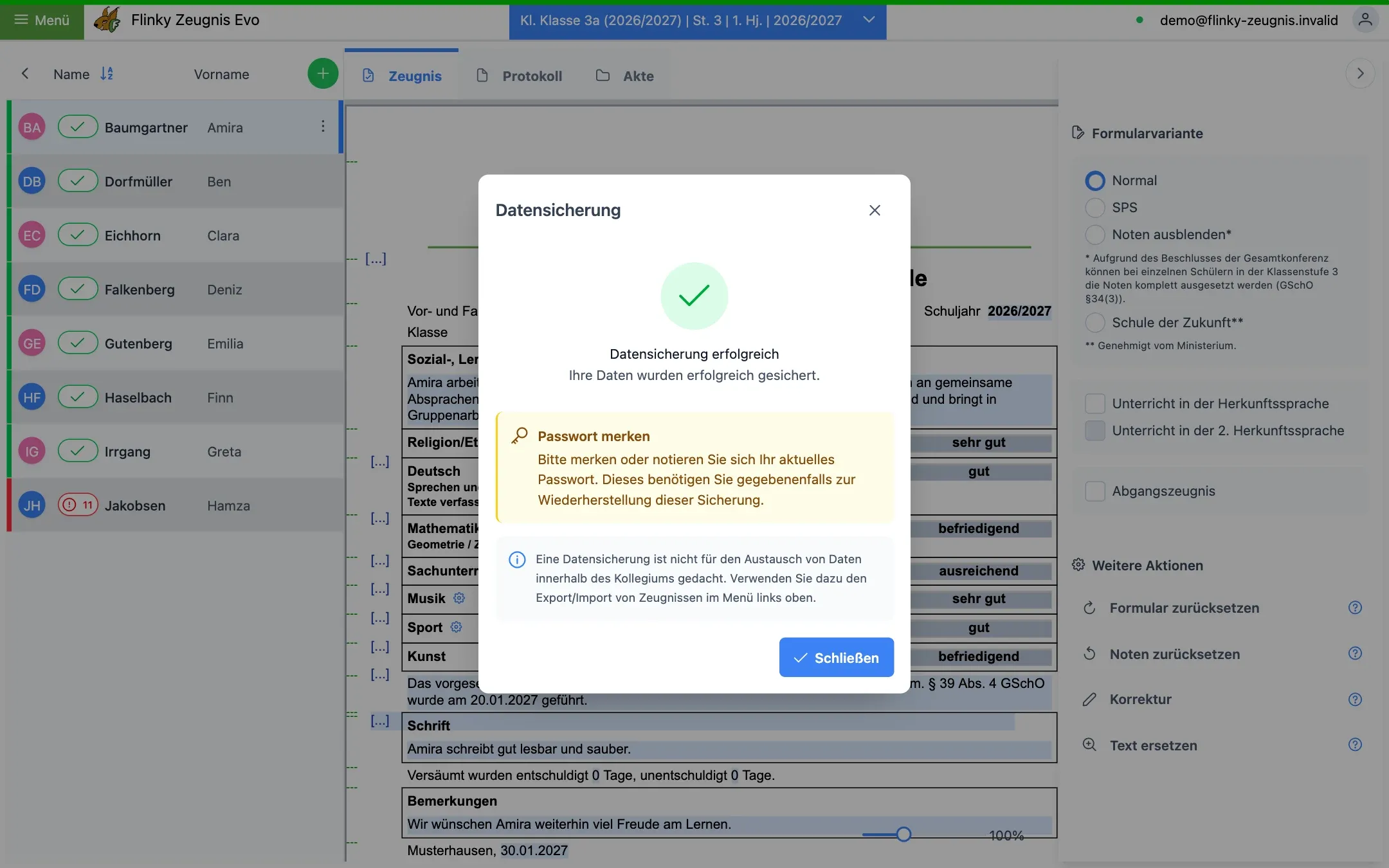Image resolution: width=1389 pixels, height=868 pixels.
Task: Enable the Abgangszeugnis checkbox
Action: [1094, 491]
